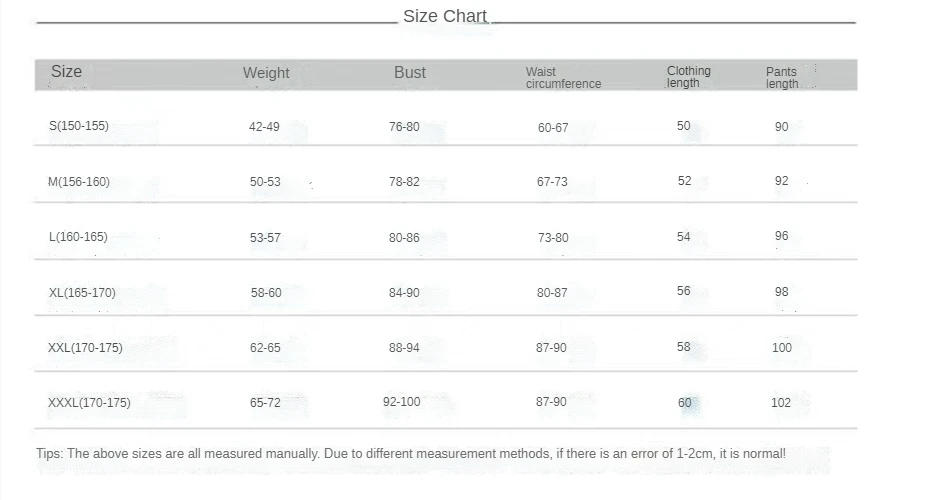This screenshot has height=500, width=931.
Task: Click the 73-80 waist value
Action: point(553,238)
